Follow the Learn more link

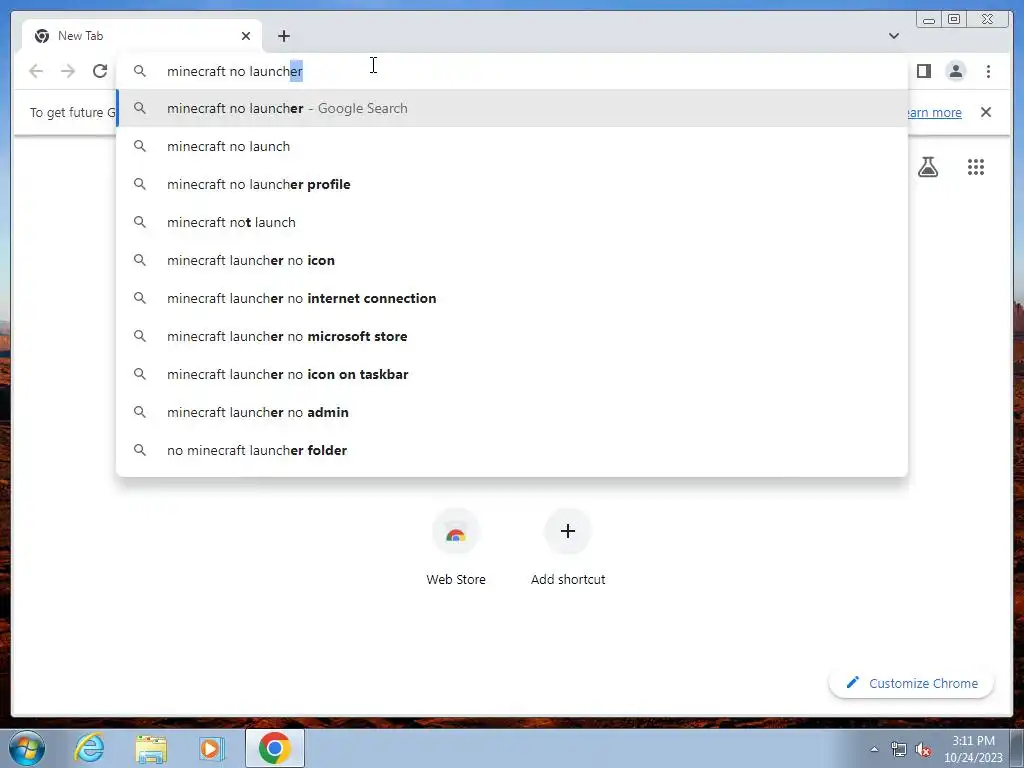934,112
